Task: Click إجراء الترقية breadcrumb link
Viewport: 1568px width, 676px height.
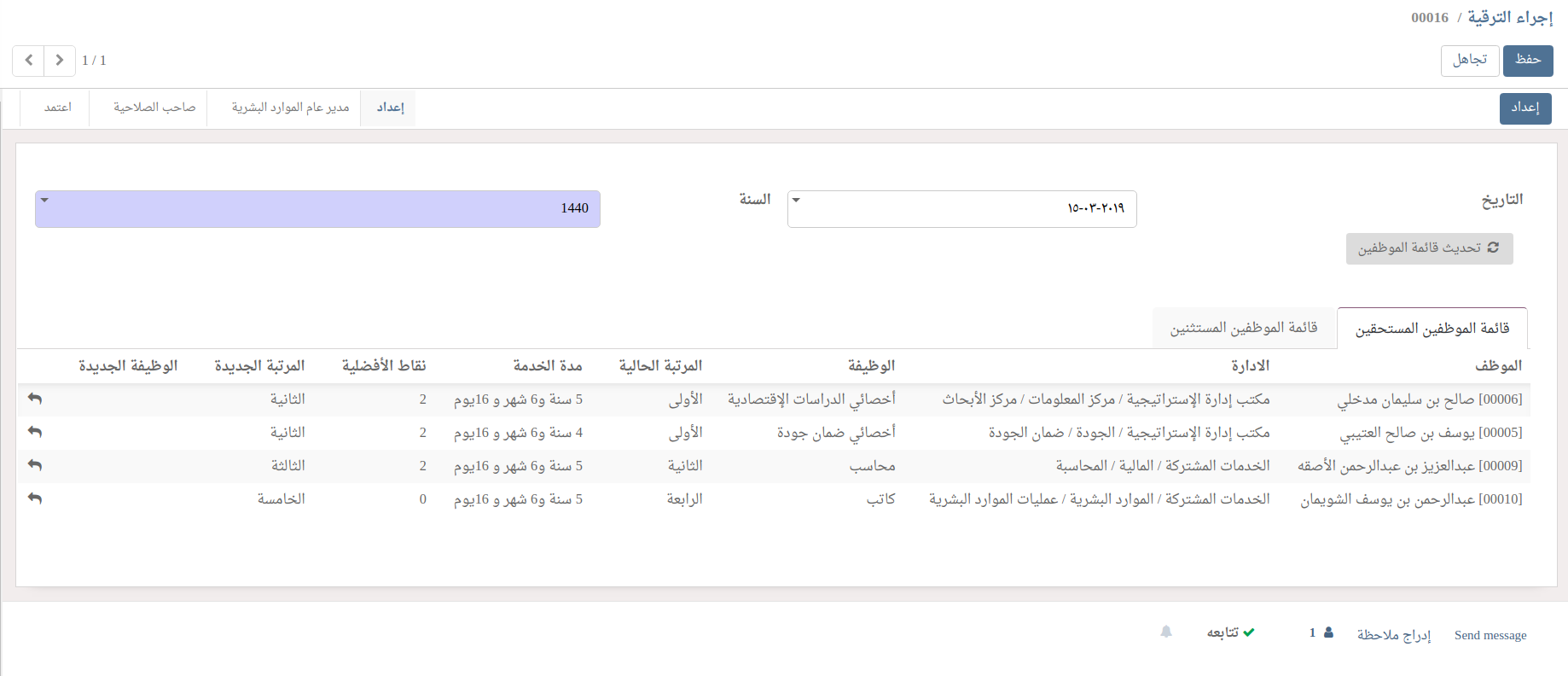Action: click(1510, 18)
